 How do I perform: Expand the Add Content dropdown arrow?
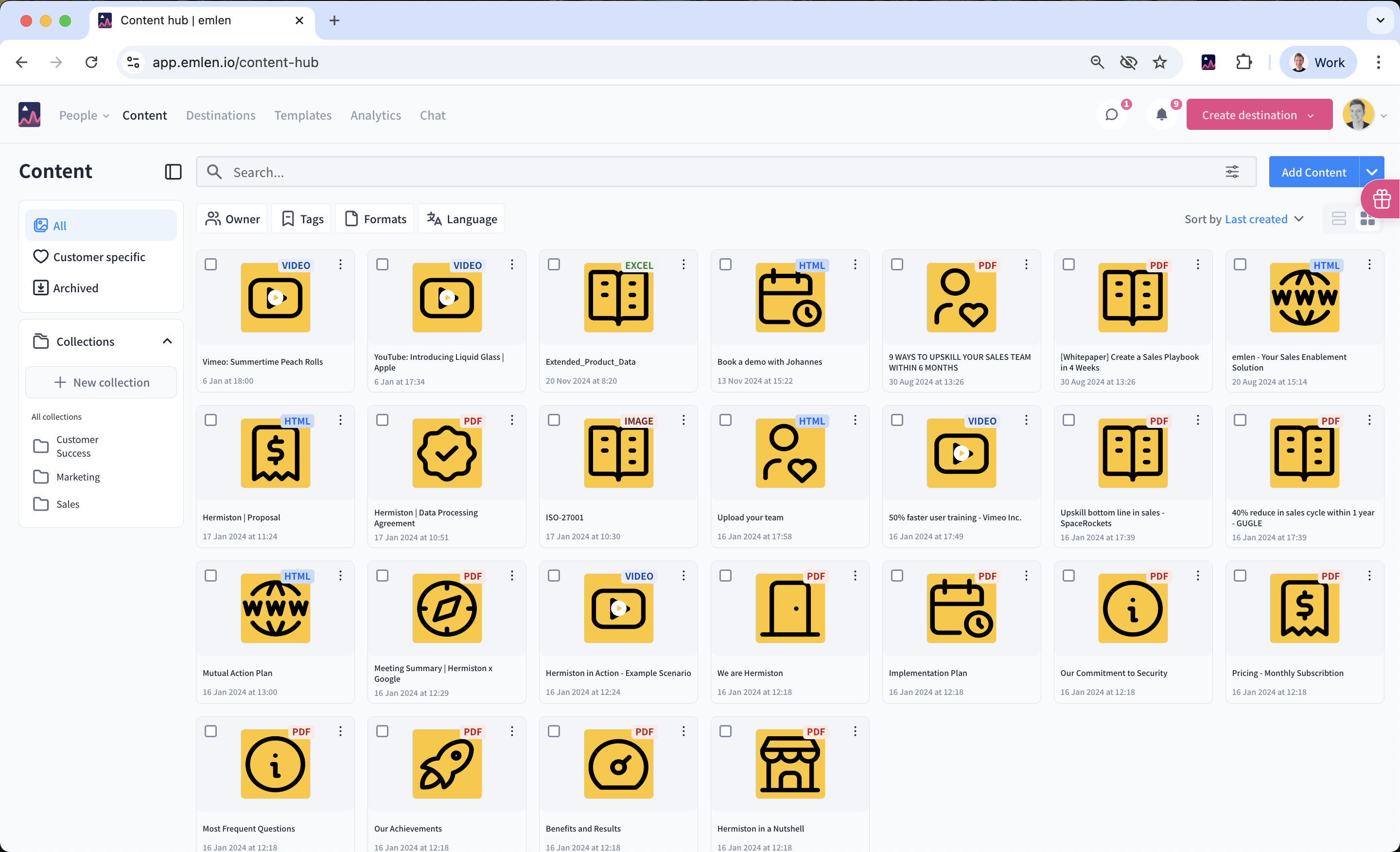click(1372, 172)
